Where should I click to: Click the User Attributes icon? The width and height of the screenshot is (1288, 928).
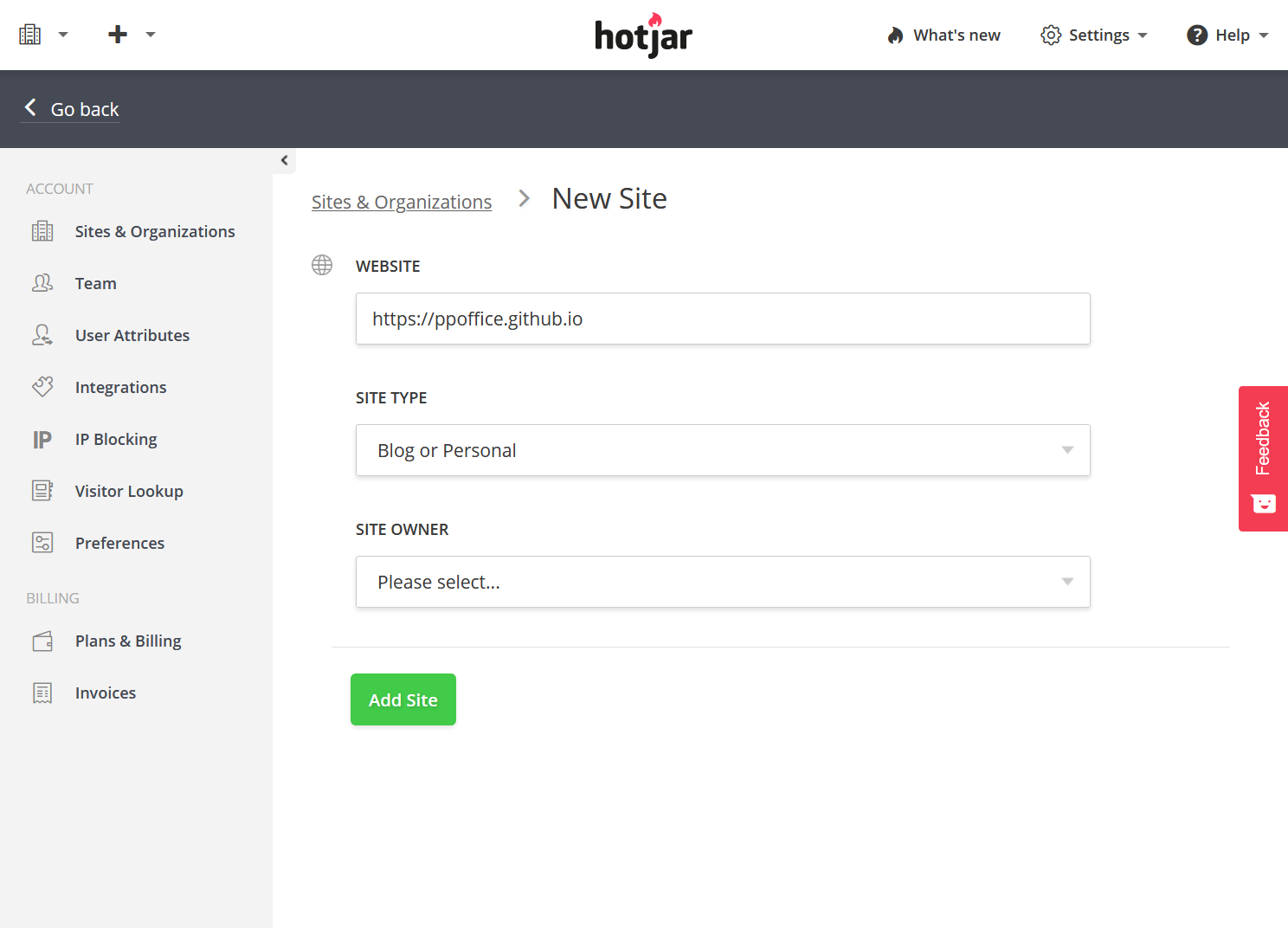point(42,335)
